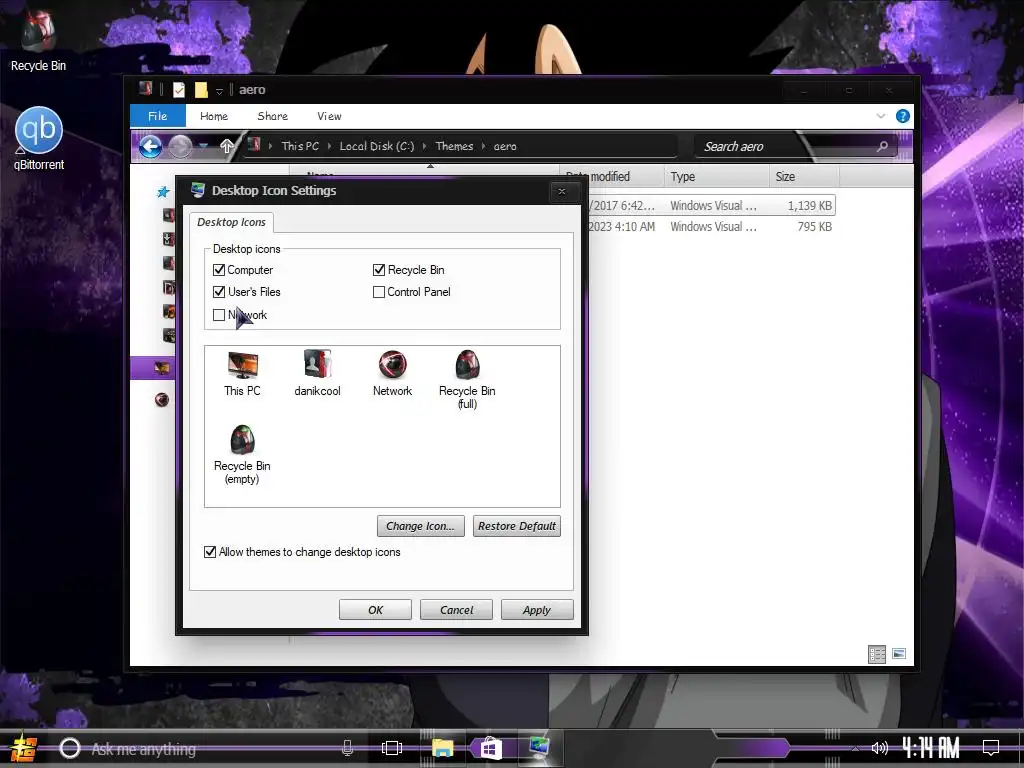This screenshot has width=1024, height=768.
Task: Open quick access toolbar customize dropdown
Action: pyautogui.click(x=219, y=91)
